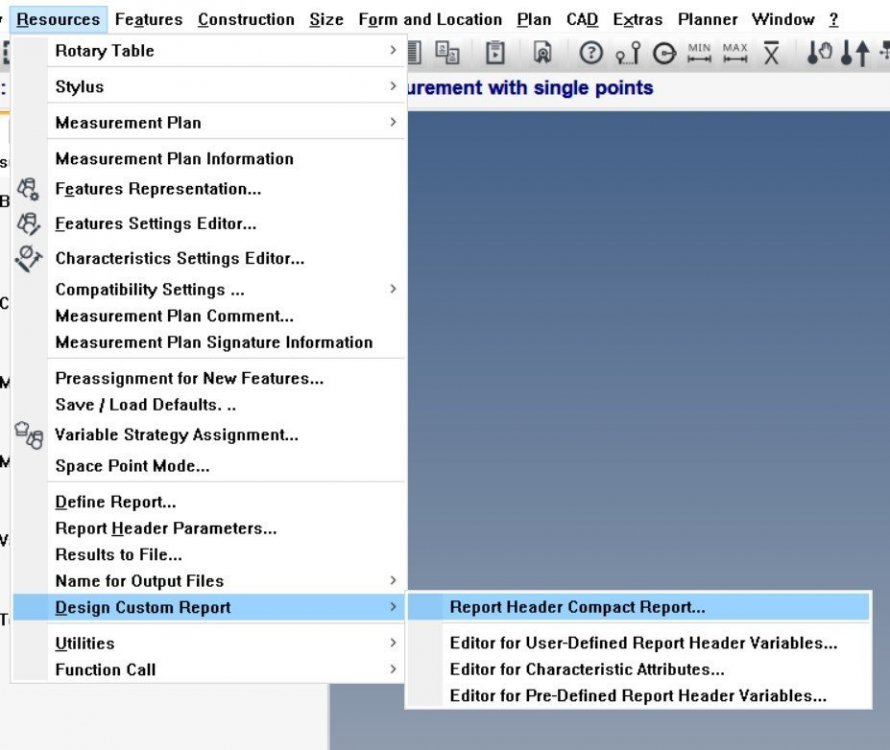This screenshot has height=750, width=890.
Task: Open the clipboard report toolbar icon
Action: (x=494, y=53)
